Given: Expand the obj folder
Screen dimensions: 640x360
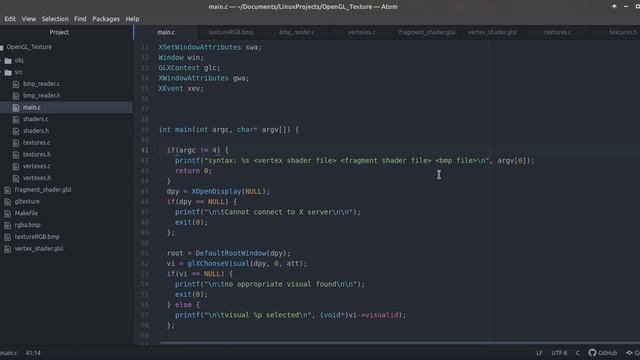Looking at the screenshot, I should click(19, 60).
